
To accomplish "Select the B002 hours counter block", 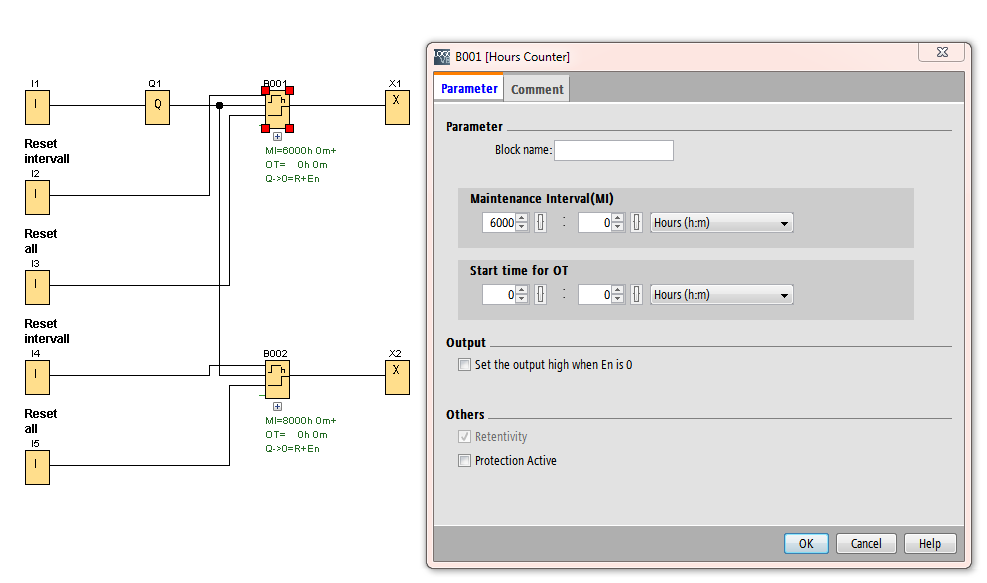I will 277,379.
